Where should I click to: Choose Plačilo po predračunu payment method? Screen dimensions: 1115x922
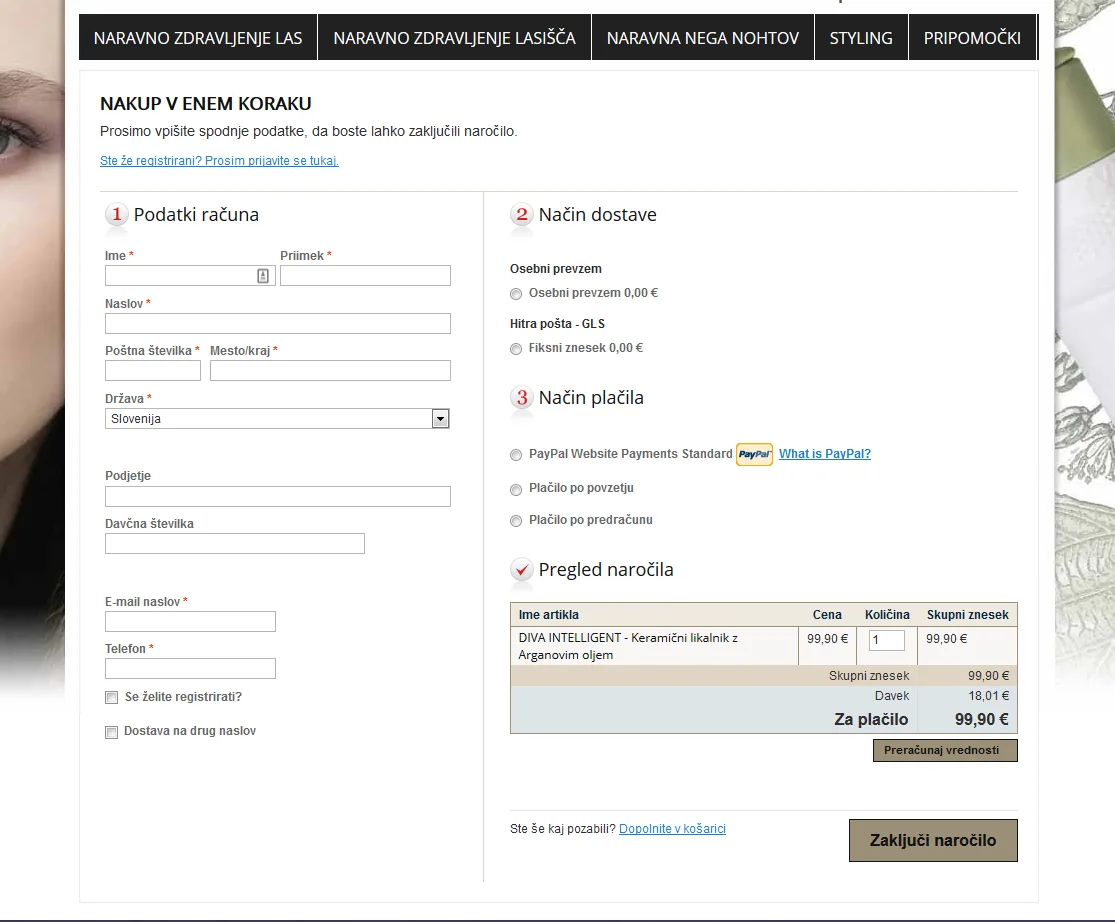pos(516,521)
